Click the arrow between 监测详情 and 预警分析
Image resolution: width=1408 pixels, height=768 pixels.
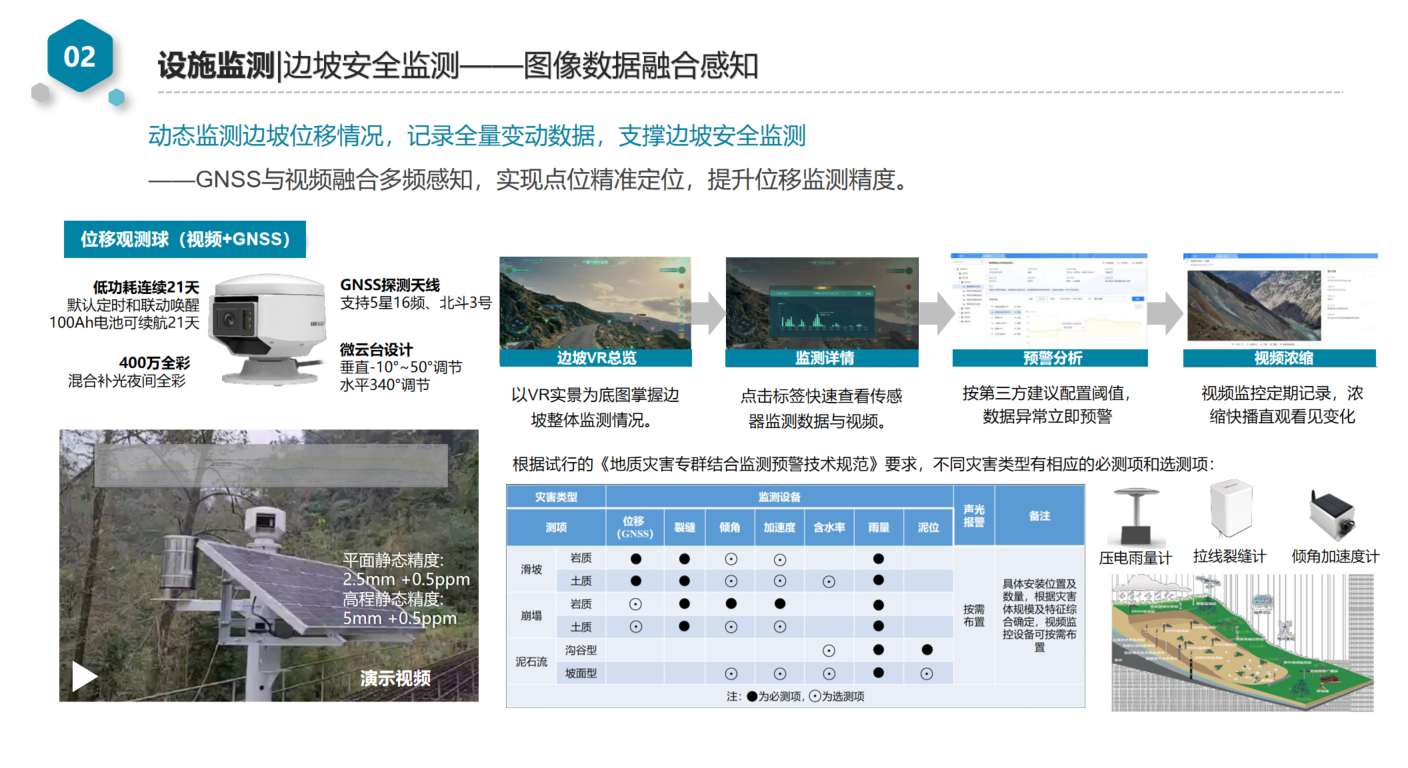pyautogui.click(x=934, y=314)
